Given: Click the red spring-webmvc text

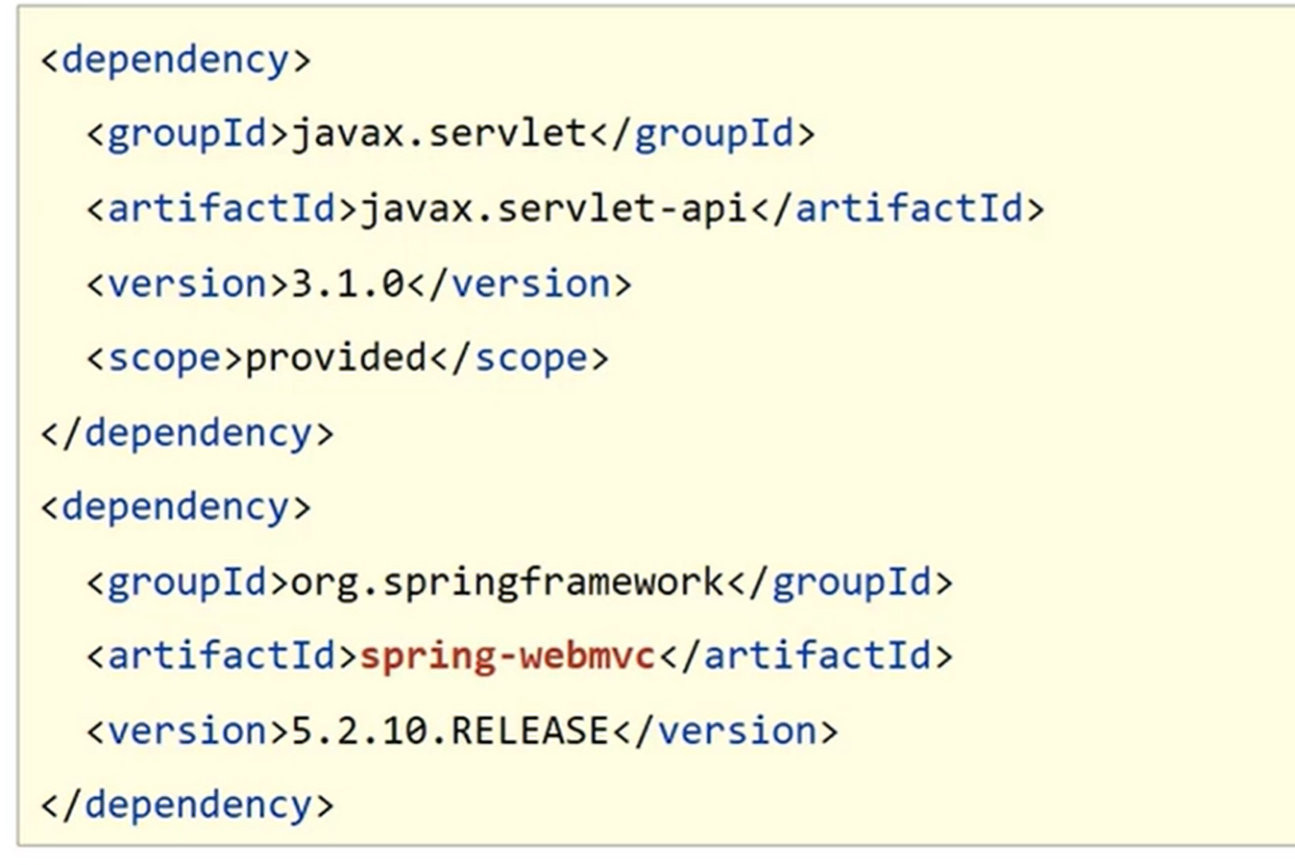Looking at the screenshot, I should coord(507,656).
